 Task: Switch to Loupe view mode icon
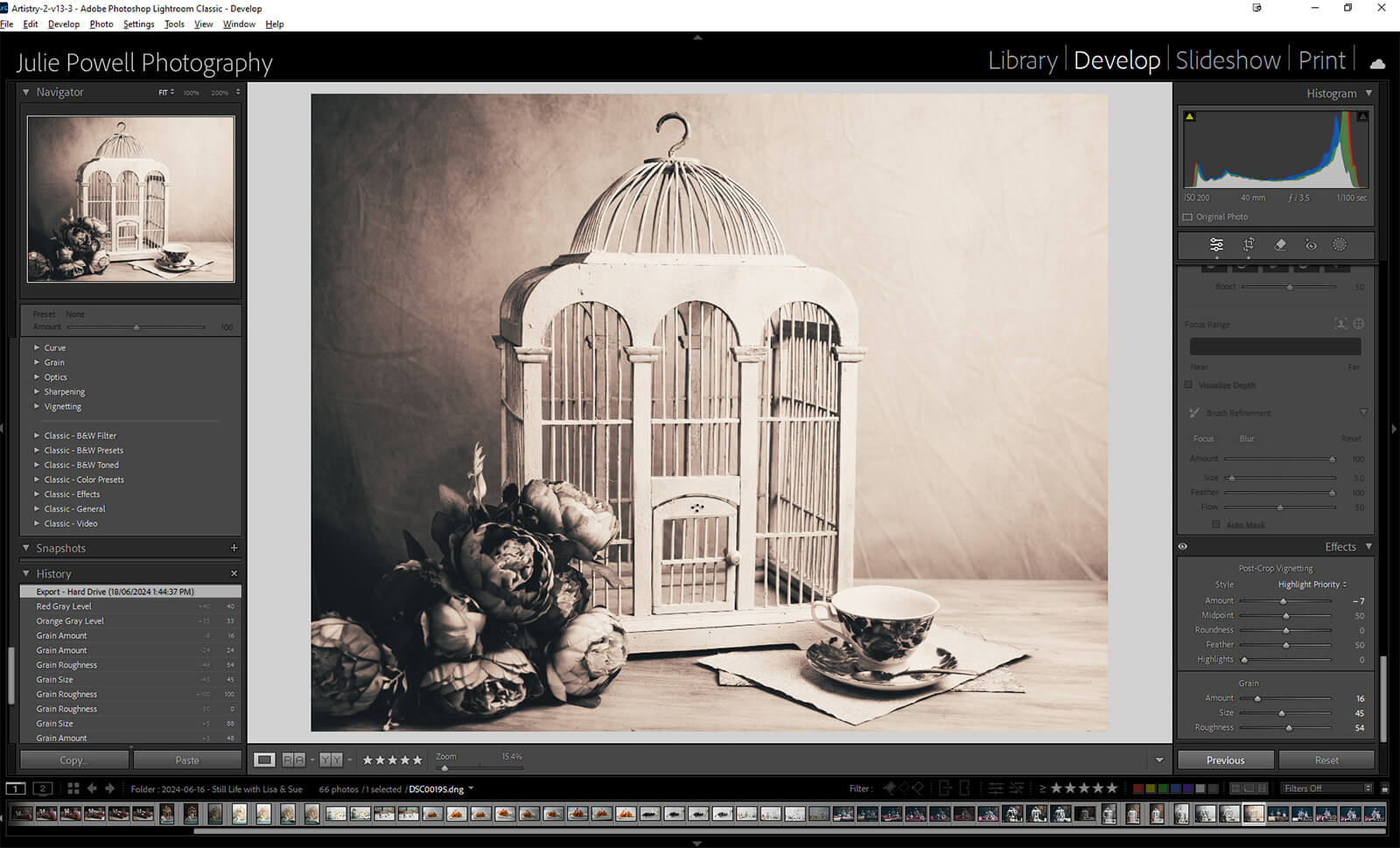pyautogui.click(x=264, y=760)
